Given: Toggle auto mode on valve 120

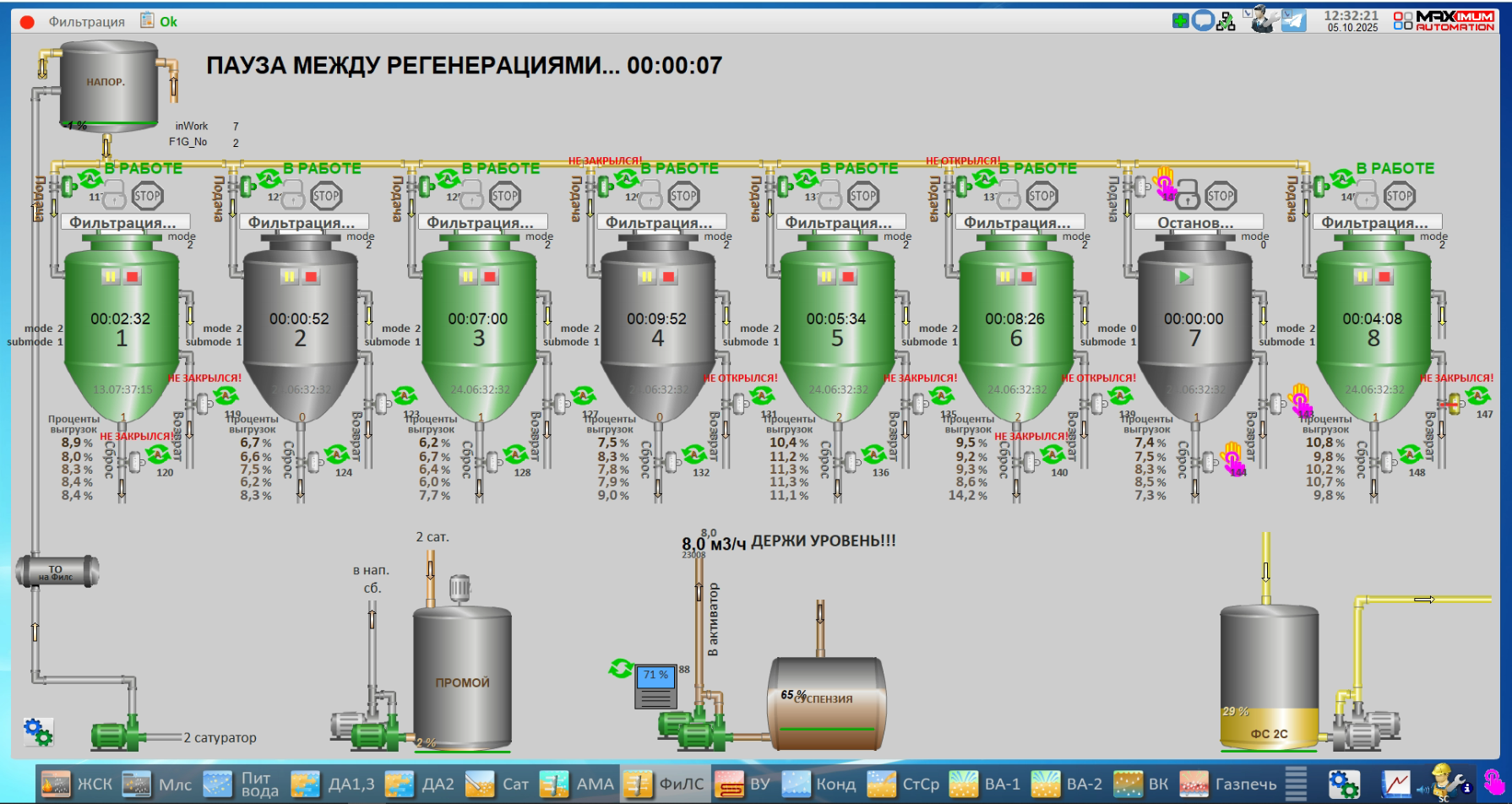Looking at the screenshot, I should tap(158, 455).
